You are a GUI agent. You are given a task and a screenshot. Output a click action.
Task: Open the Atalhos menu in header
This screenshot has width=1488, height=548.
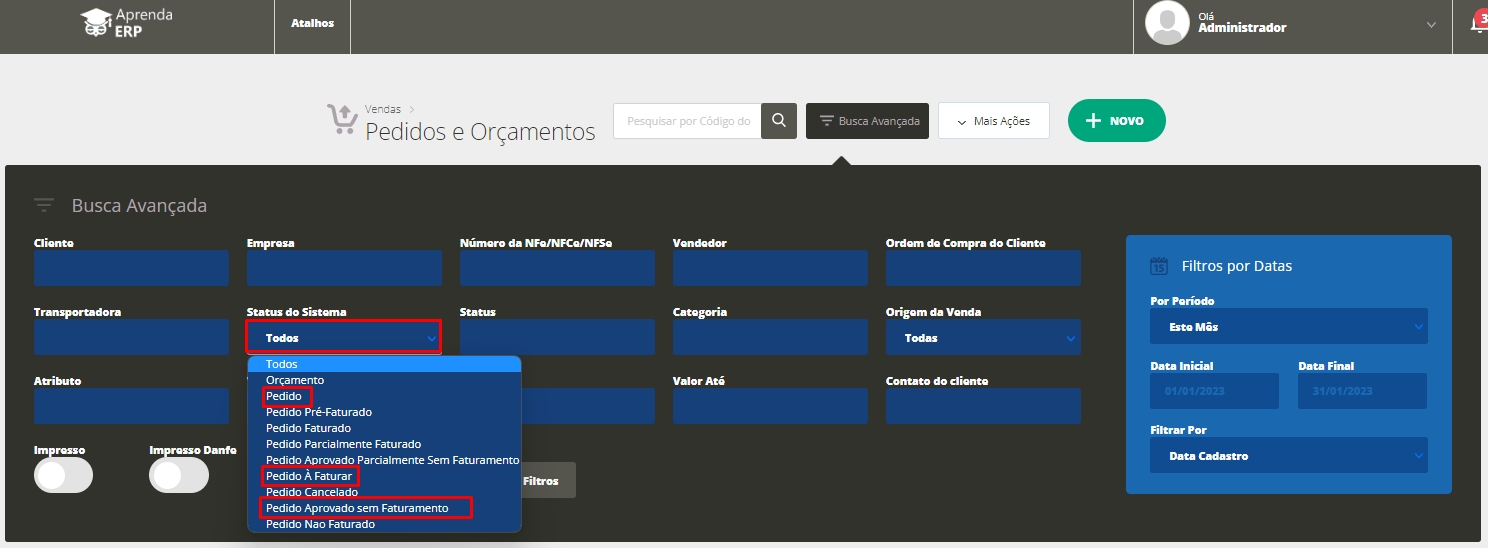point(312,24)
